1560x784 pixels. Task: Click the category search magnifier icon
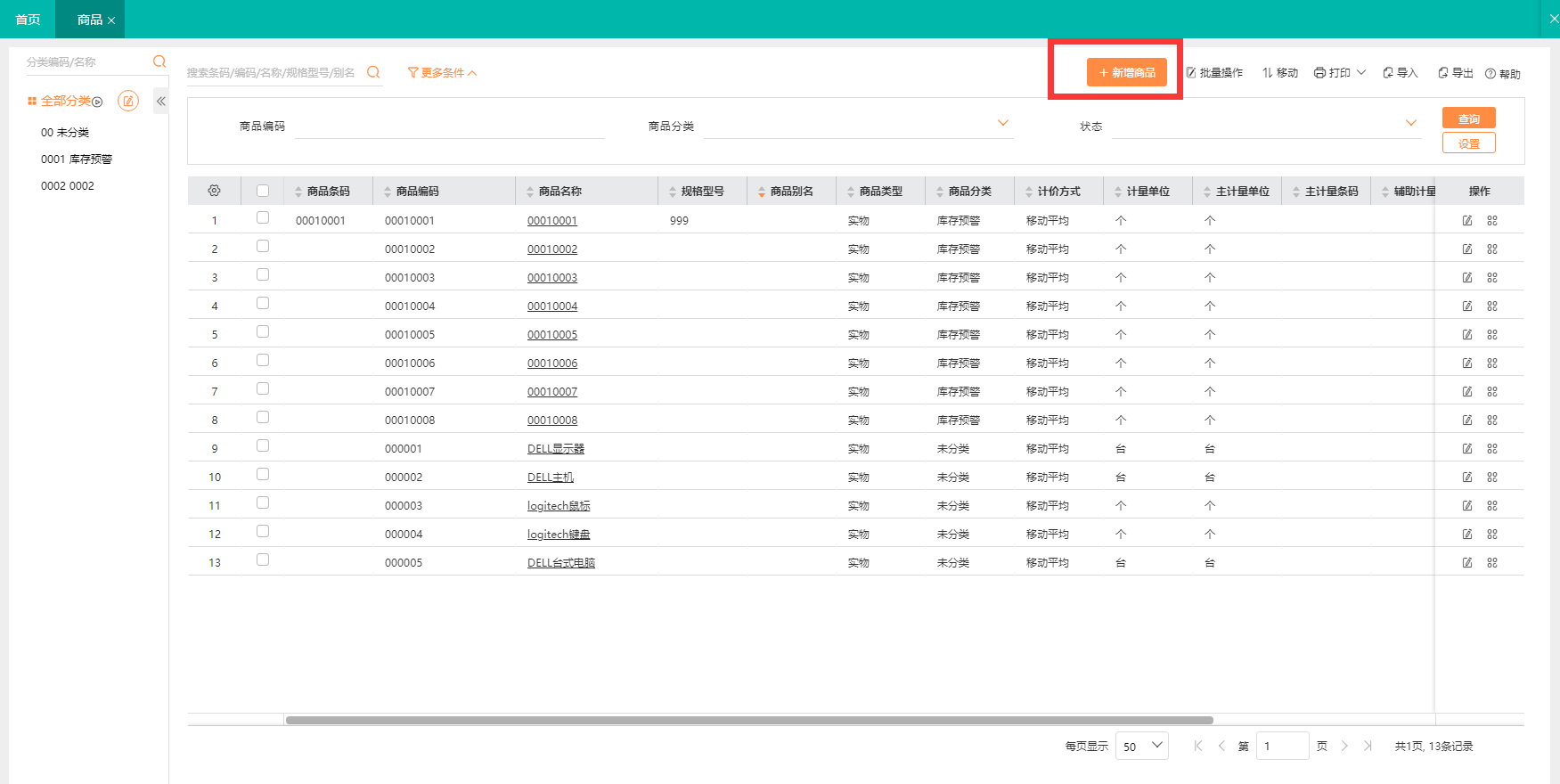pos(159,61)
